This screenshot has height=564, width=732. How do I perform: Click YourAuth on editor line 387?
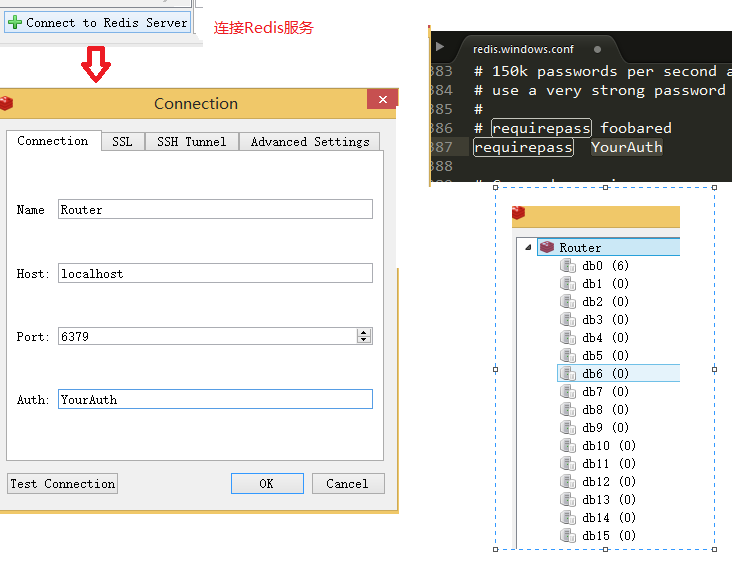tap(626, 147)
